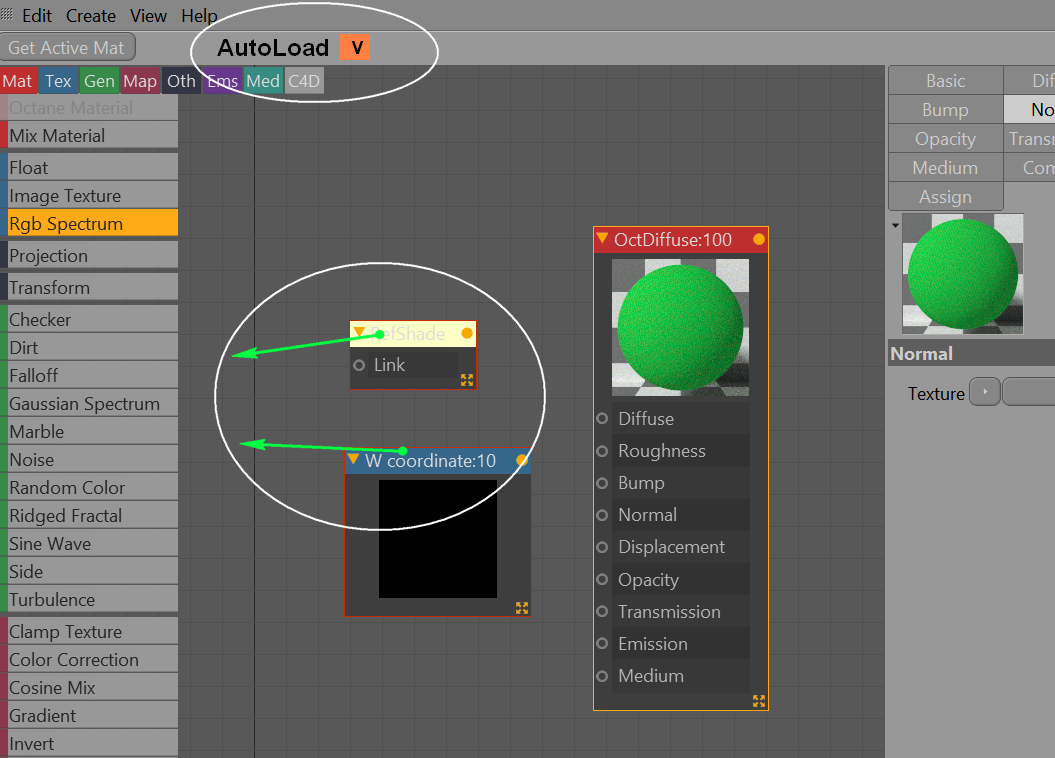Click the RefShade node resize icon

(x=467, y=380)
